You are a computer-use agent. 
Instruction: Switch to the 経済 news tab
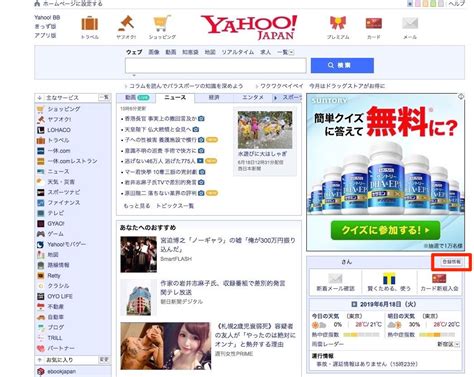click(x=214, y=97)
